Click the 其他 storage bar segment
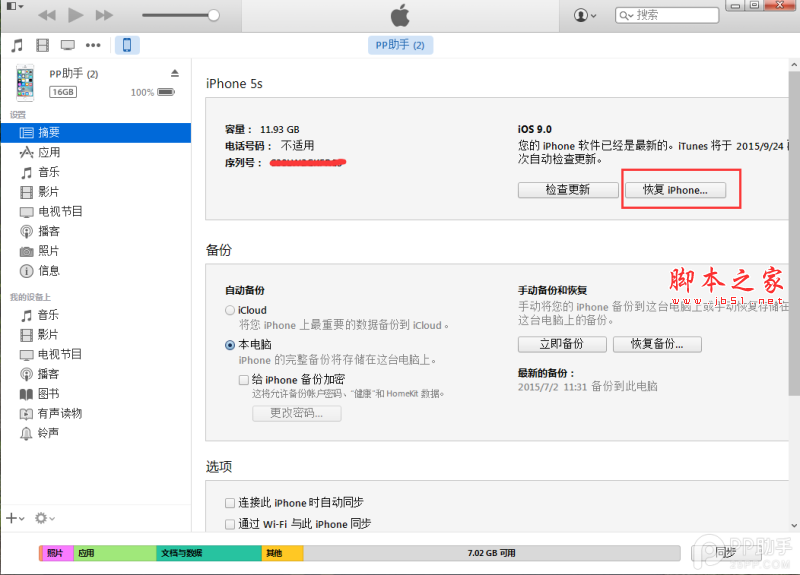 [x=283, y=553]
